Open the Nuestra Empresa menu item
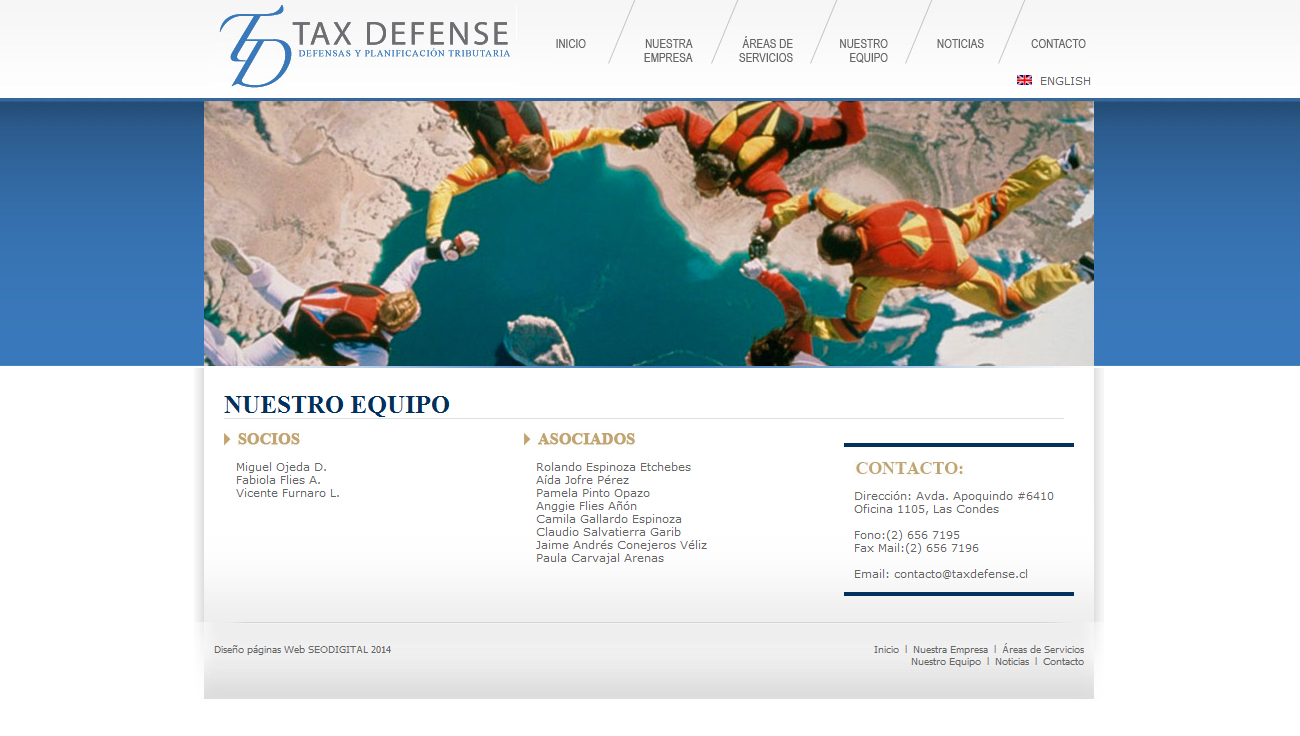The width and height of the screenshot is (1300, 736). [x=668, y=51]
